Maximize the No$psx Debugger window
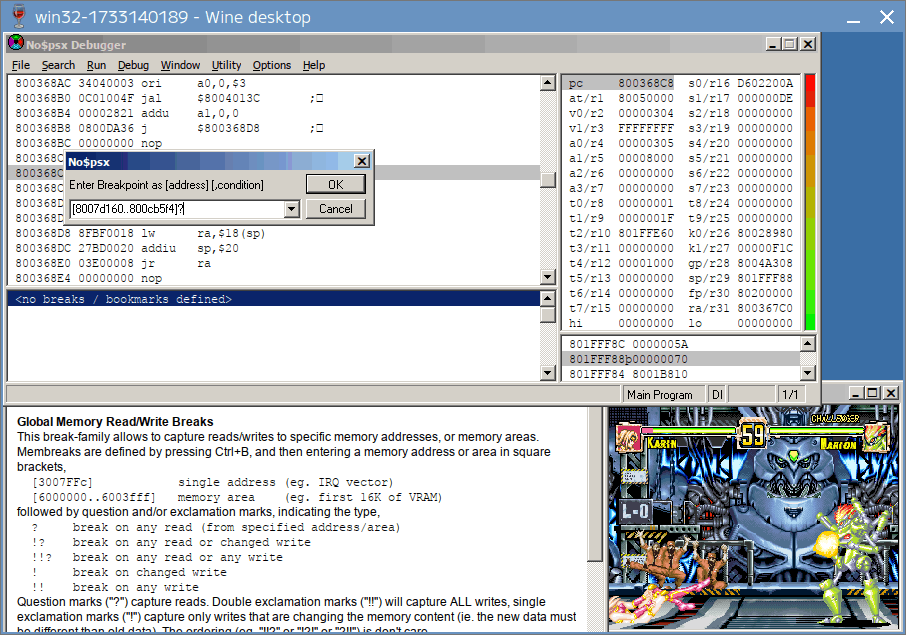This screenshot has width=906, height=635. click(x=790, y=44)
